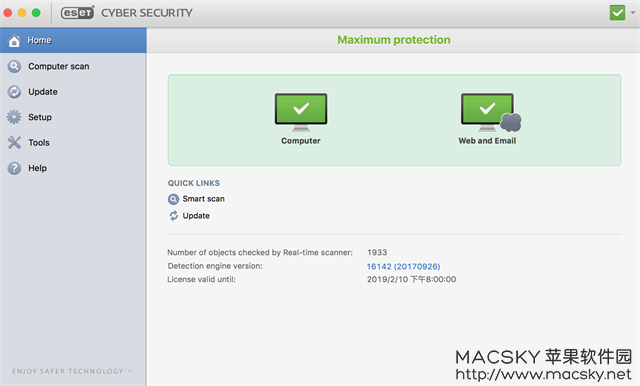
Task: Click the Tools wrench icon
Action: tap(14, 142)
